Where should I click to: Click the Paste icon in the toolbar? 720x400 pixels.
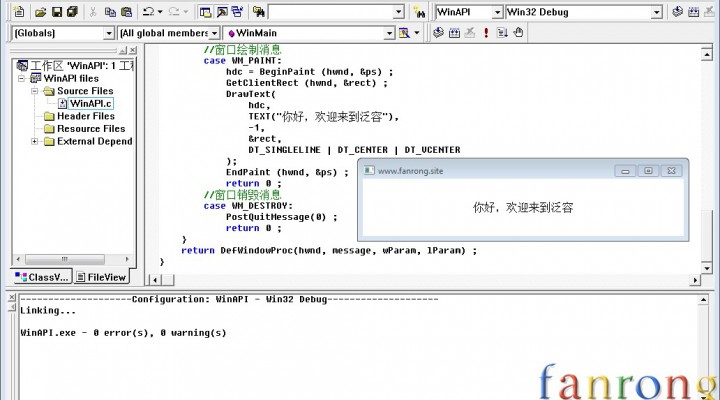(x=126, y=12)
